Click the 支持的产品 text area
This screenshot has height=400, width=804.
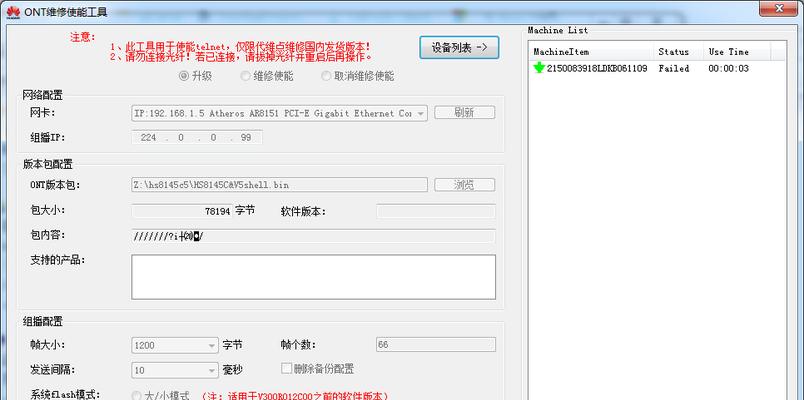pos(313,277)
